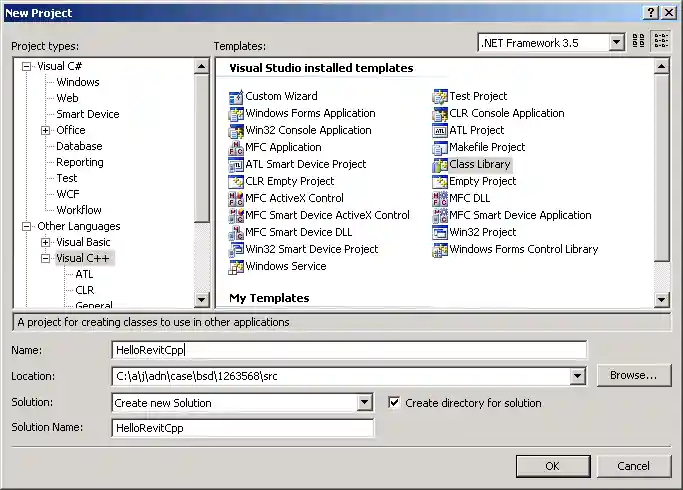Select the Database project type

click(79, 146)
